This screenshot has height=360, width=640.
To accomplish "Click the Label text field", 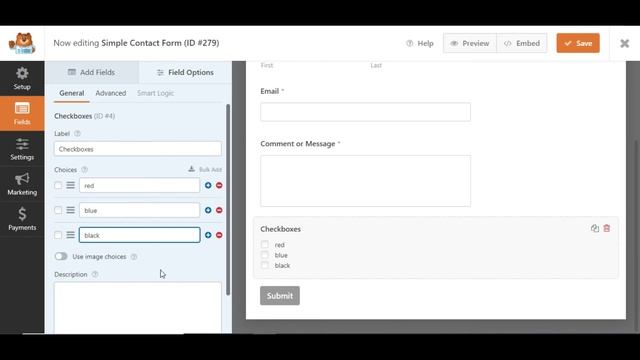I will (138, 149).
